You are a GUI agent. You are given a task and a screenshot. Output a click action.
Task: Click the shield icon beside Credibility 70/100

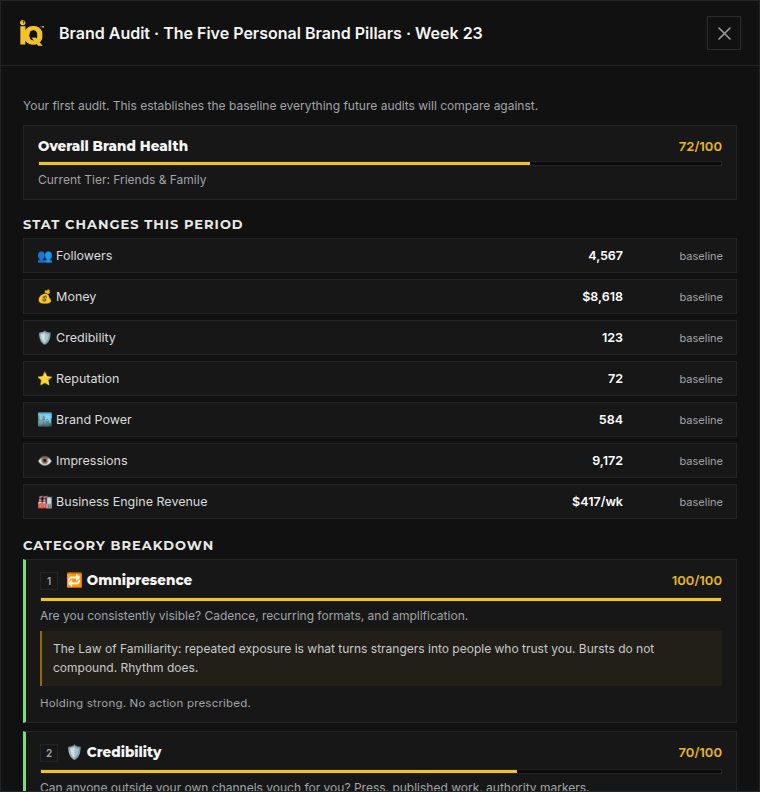(74, 753)
